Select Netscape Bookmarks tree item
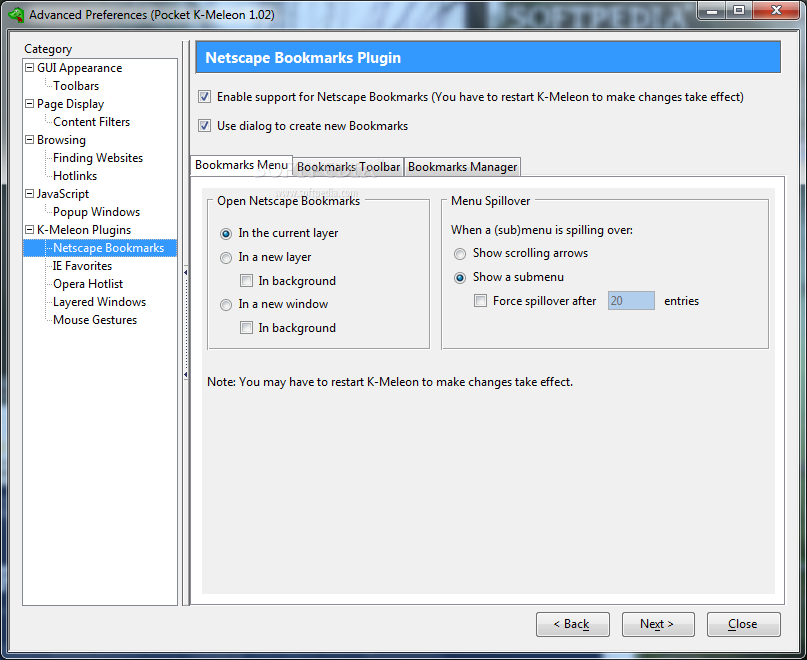807x660 pixels. (109, 248)
